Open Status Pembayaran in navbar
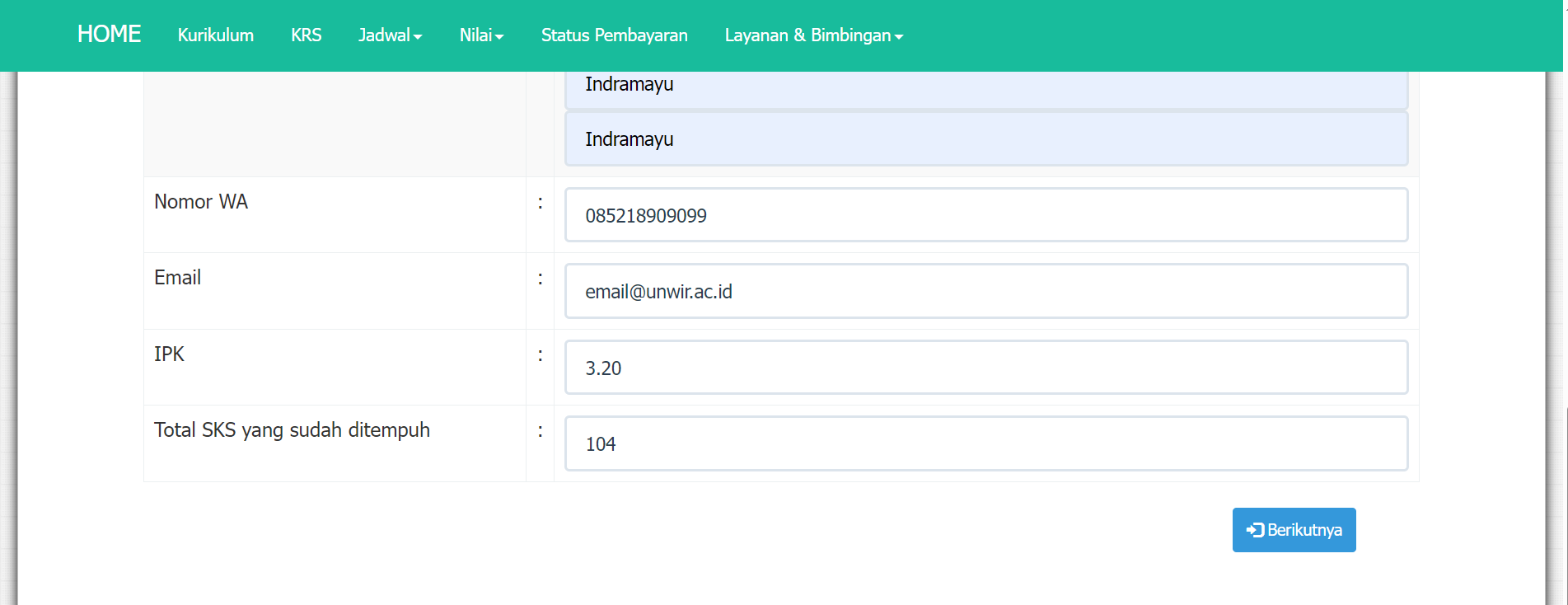 614,35
